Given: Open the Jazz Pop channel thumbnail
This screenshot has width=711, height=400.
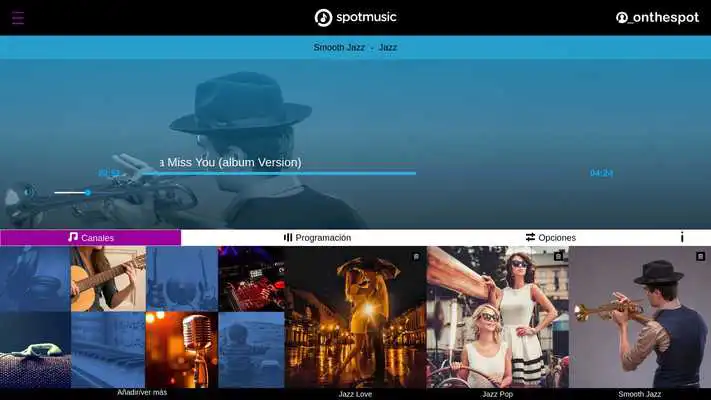Looking at the screenshot, I should point(497,317).
